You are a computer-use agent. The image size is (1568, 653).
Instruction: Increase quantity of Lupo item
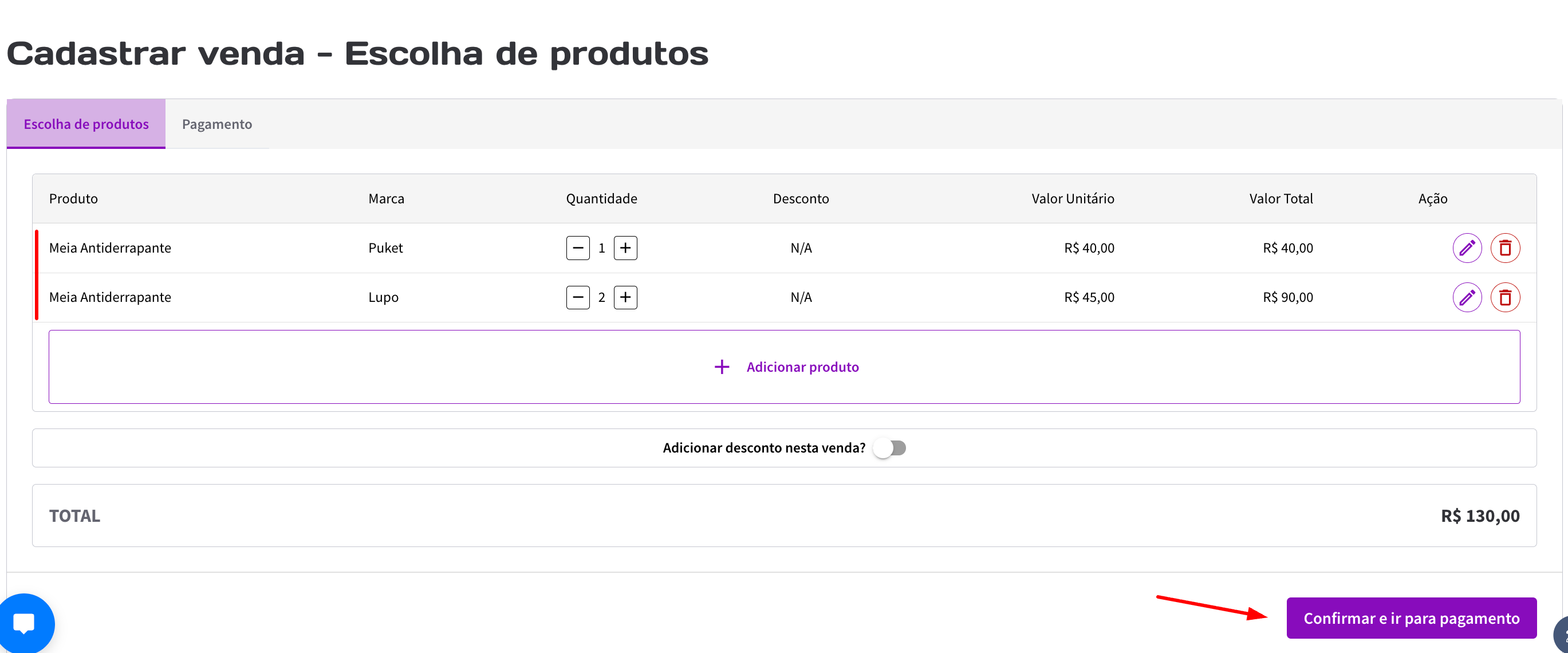click(625, 297)
